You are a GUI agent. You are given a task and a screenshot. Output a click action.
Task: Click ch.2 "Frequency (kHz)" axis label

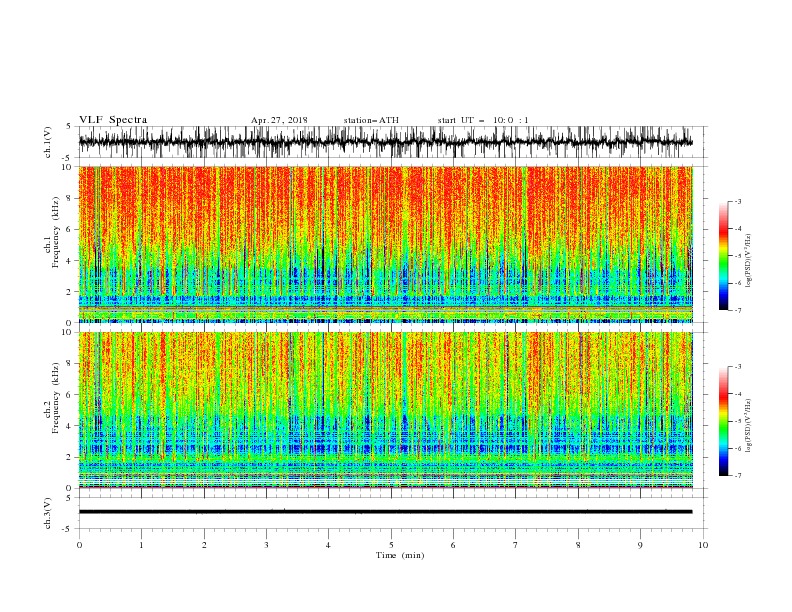tap(56, 398)
